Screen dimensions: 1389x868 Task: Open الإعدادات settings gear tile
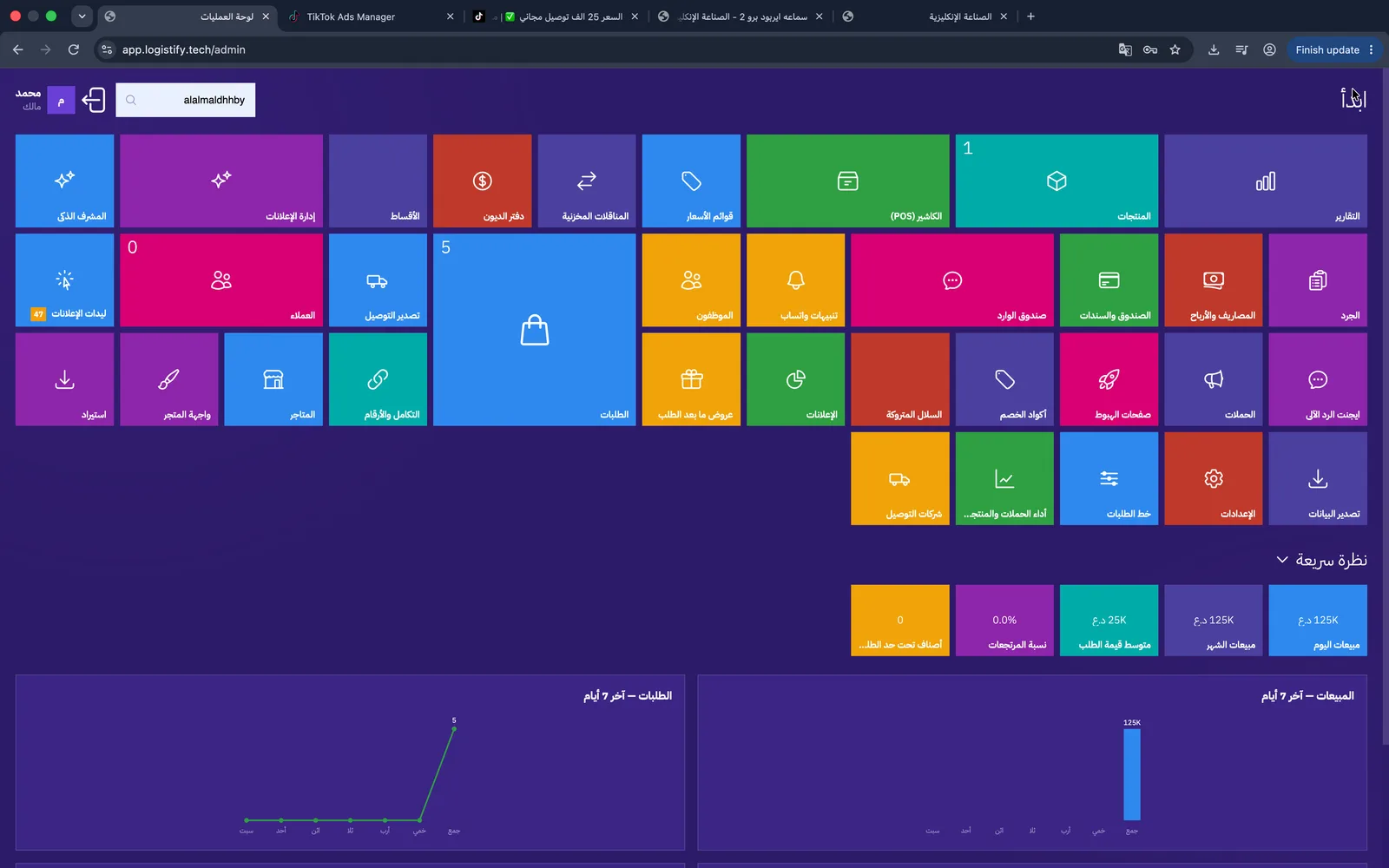[1213, 478]
